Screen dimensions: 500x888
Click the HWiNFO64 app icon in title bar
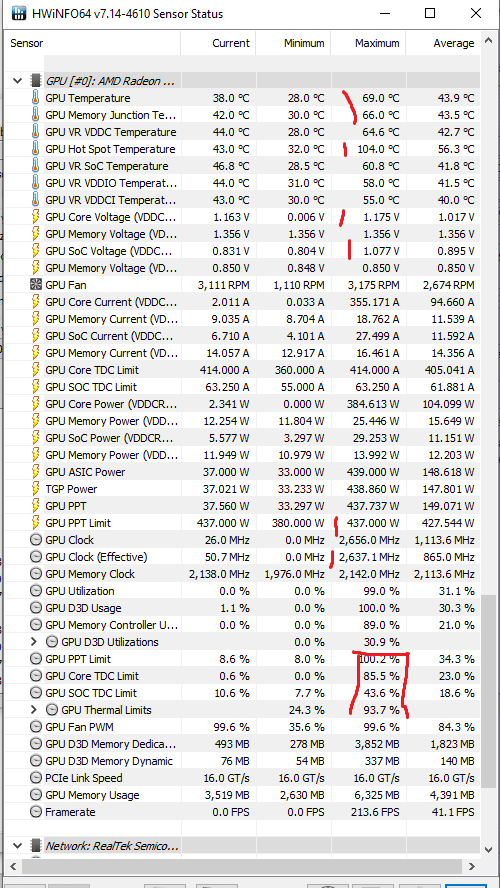(19, 13)
